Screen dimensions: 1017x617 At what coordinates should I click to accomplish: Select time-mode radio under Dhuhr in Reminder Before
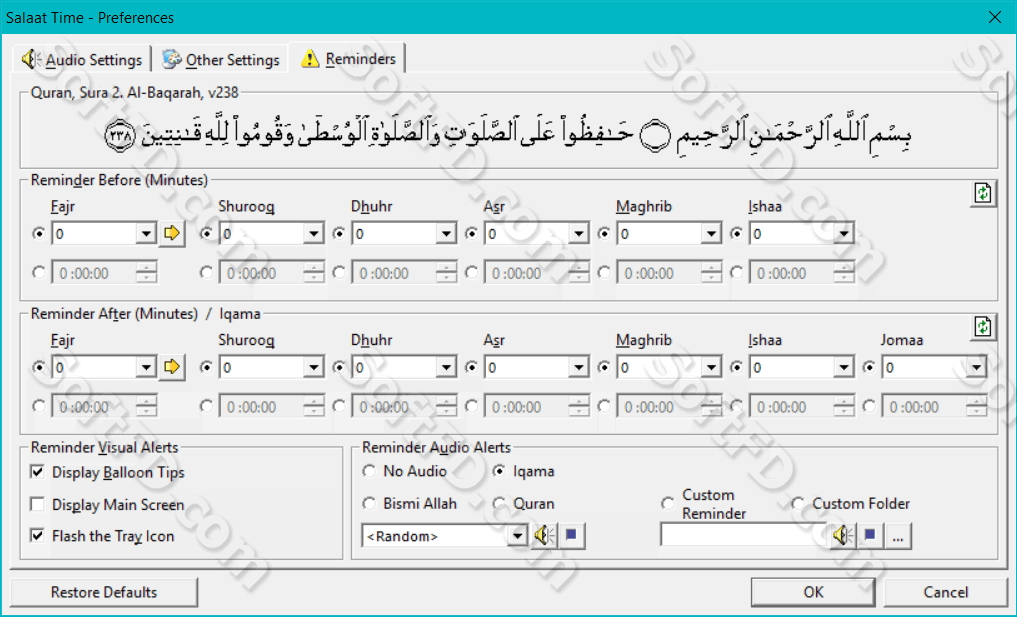(x=339, y=272)
